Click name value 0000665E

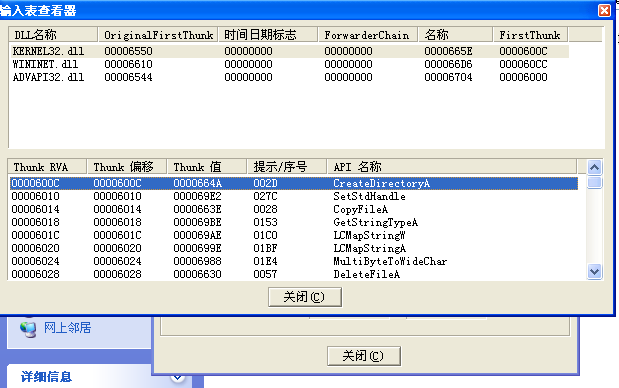click(448, 51)
